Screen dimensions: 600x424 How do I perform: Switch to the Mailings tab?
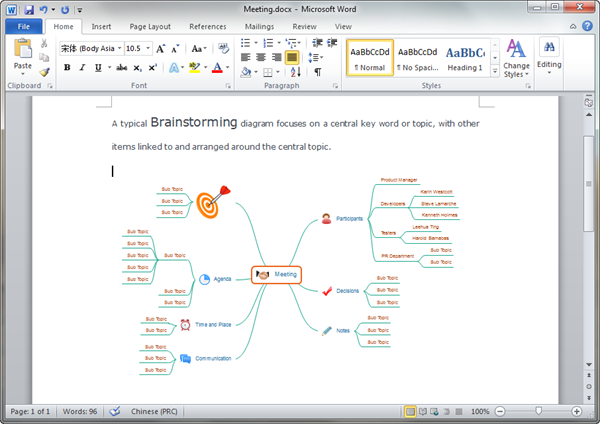coord(259,27)
